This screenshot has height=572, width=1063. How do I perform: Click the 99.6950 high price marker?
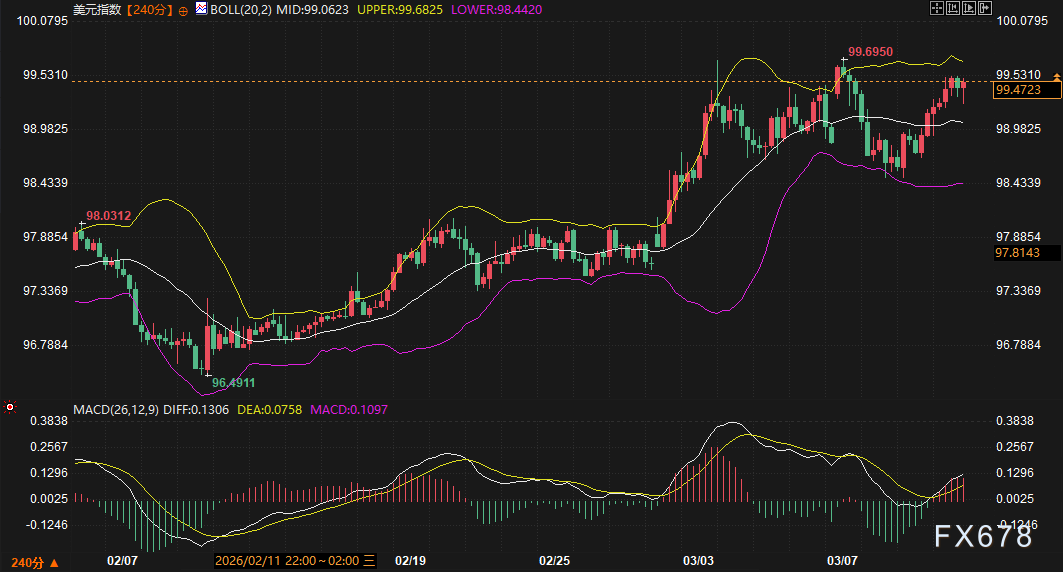pos(870,51)
